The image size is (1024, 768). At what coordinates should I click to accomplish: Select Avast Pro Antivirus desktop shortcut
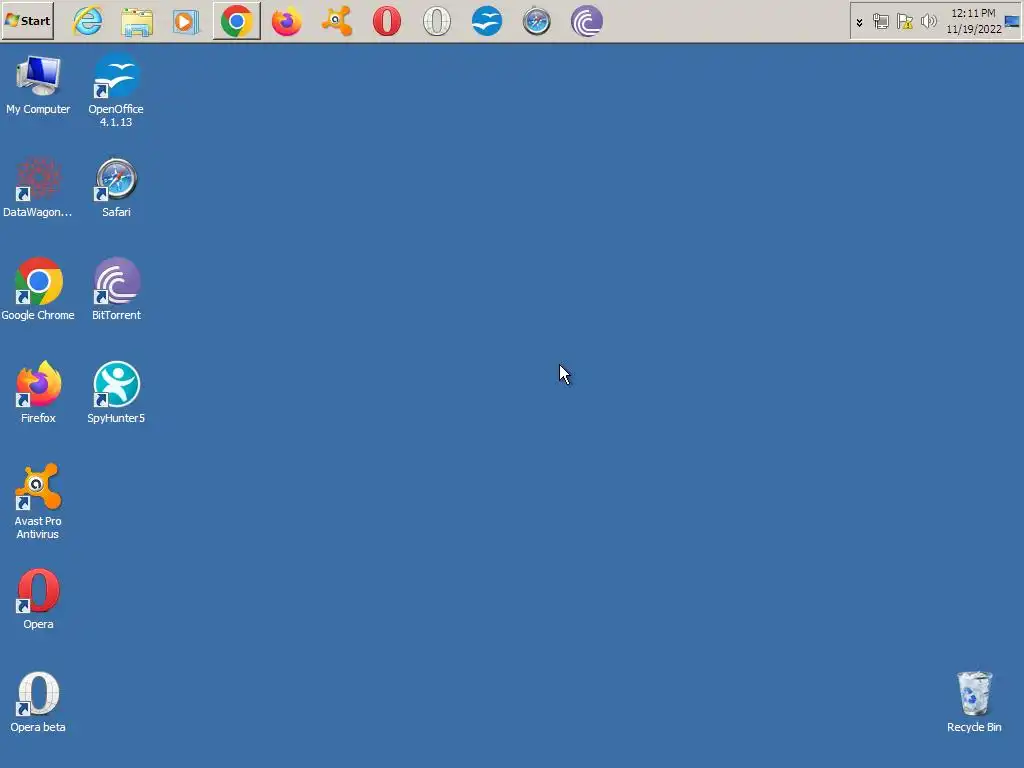(x=38, y=502)
